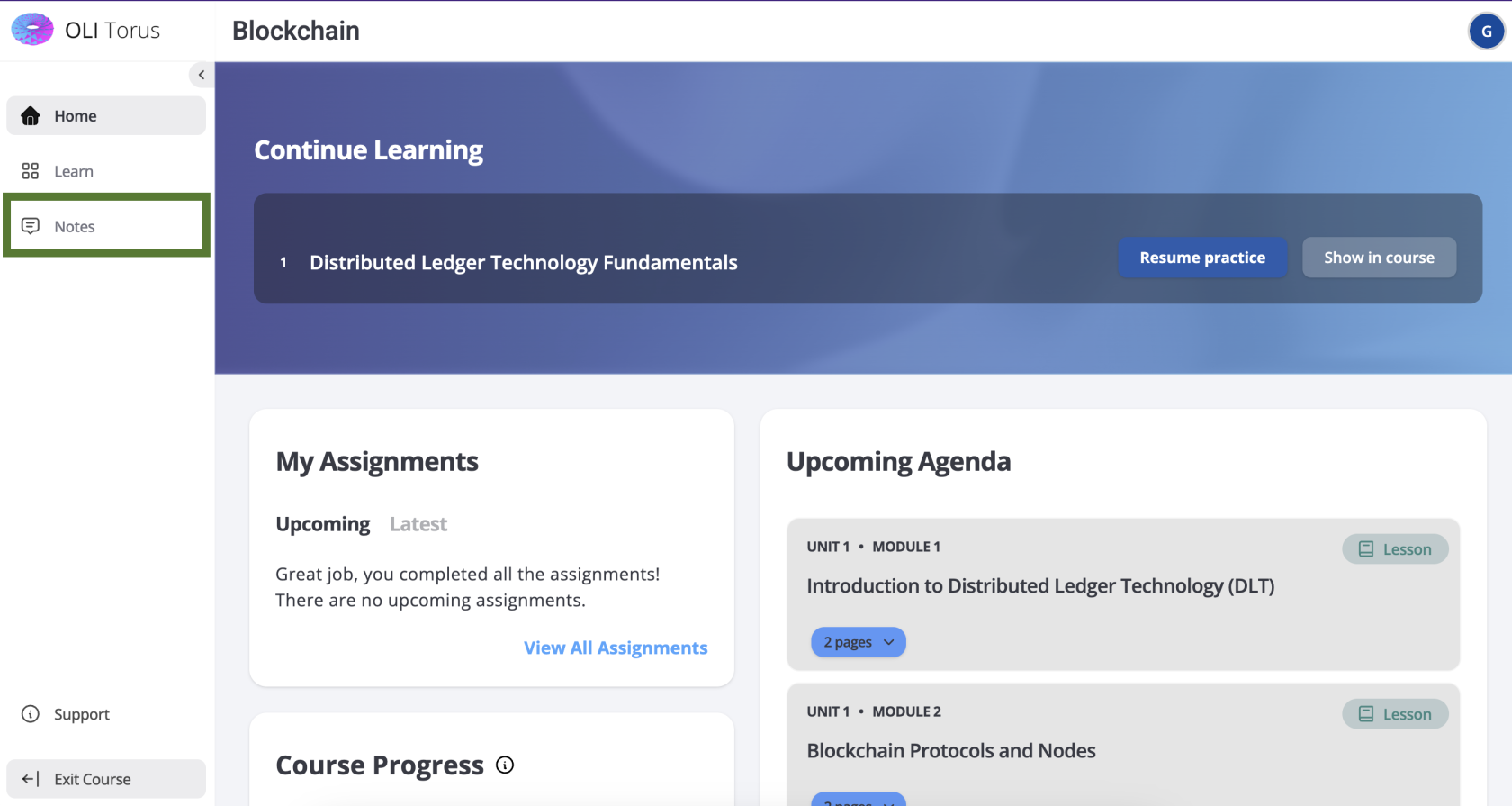Click the Resume practice button
This screenshot has height=806, width=1512.
click(x=1201, y=258)
